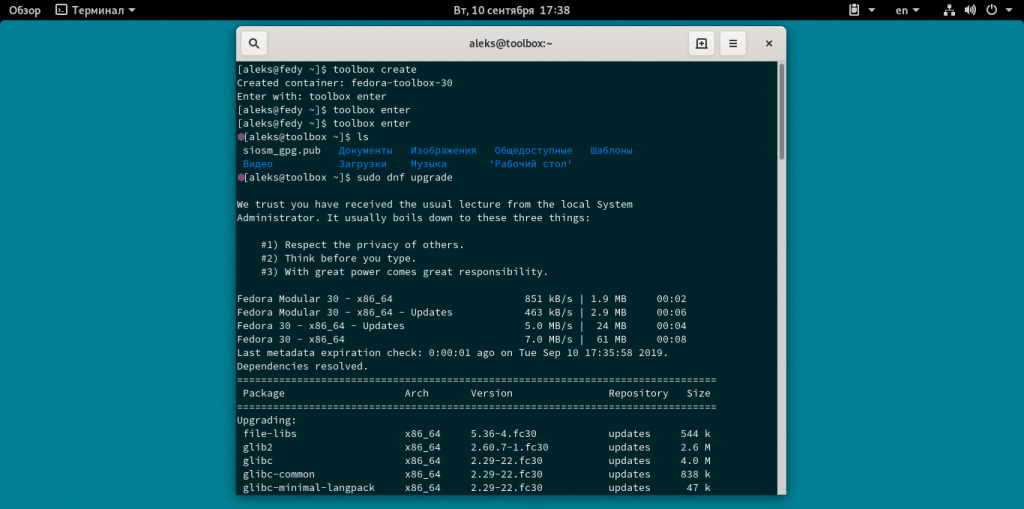Click the Загрузки folder name in ls output
The height and width of the screenshot is (509, 1024).
[x=362, y=163]
